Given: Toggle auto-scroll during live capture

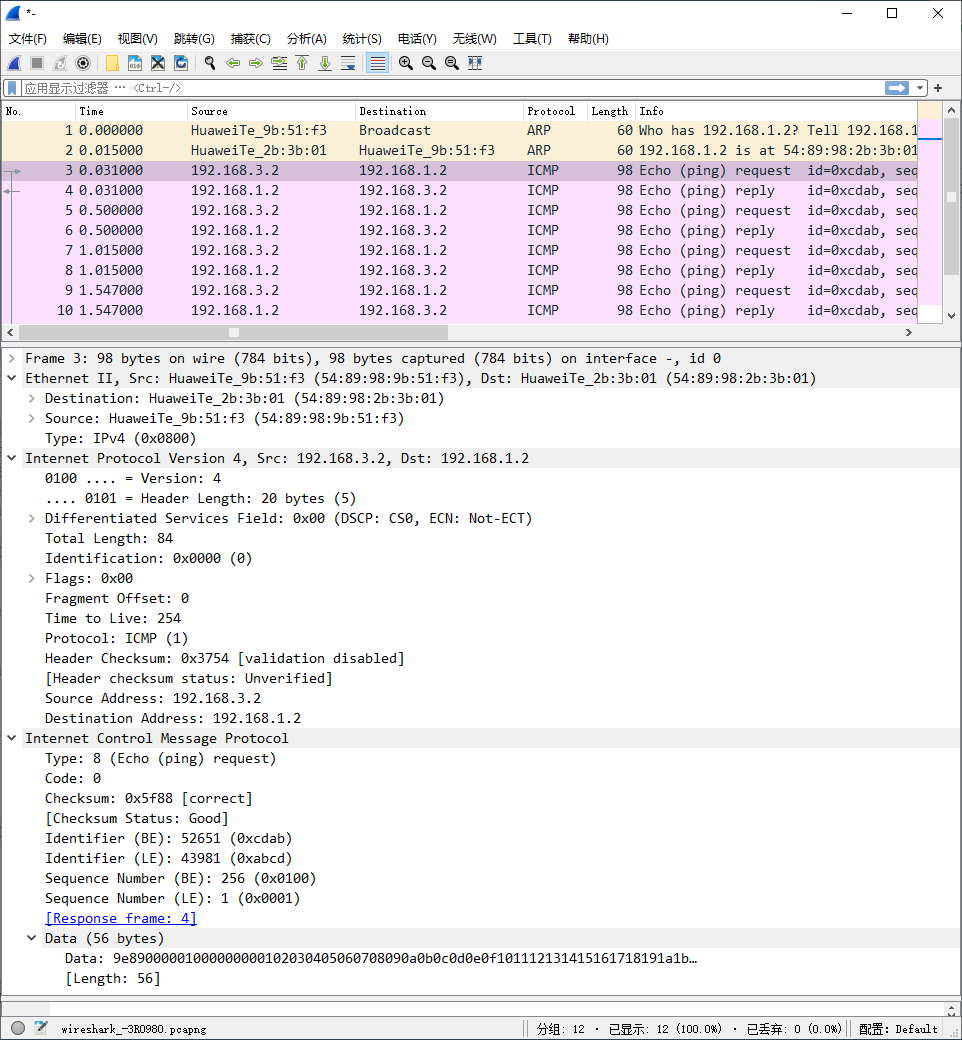Looking at the screenshot, I should coord(348,63).
